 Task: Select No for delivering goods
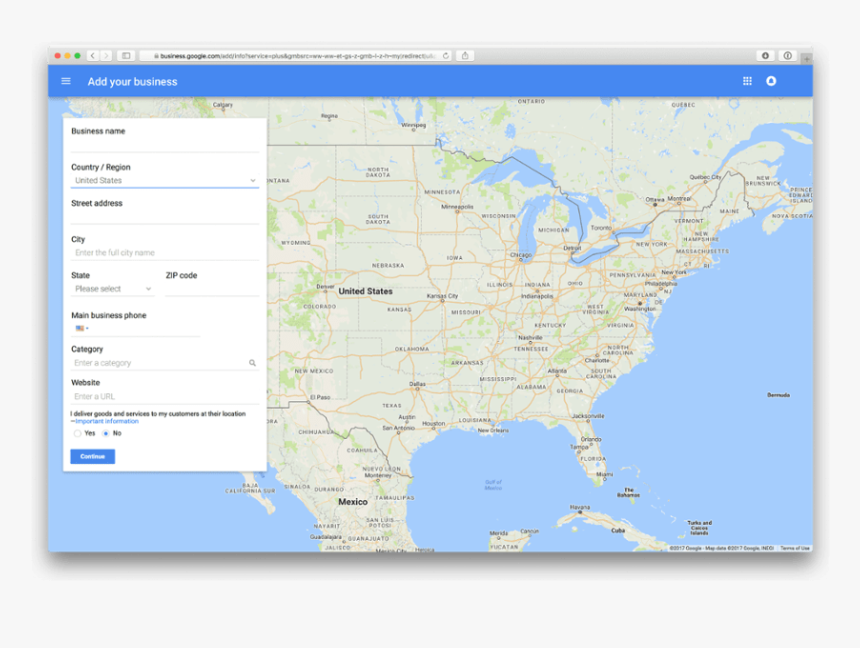[106, 433]
